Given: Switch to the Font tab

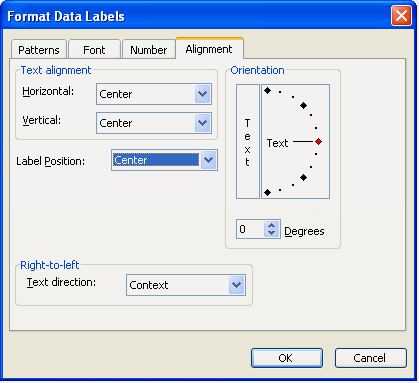Looking at the screenshot, I should coord(94,50).
